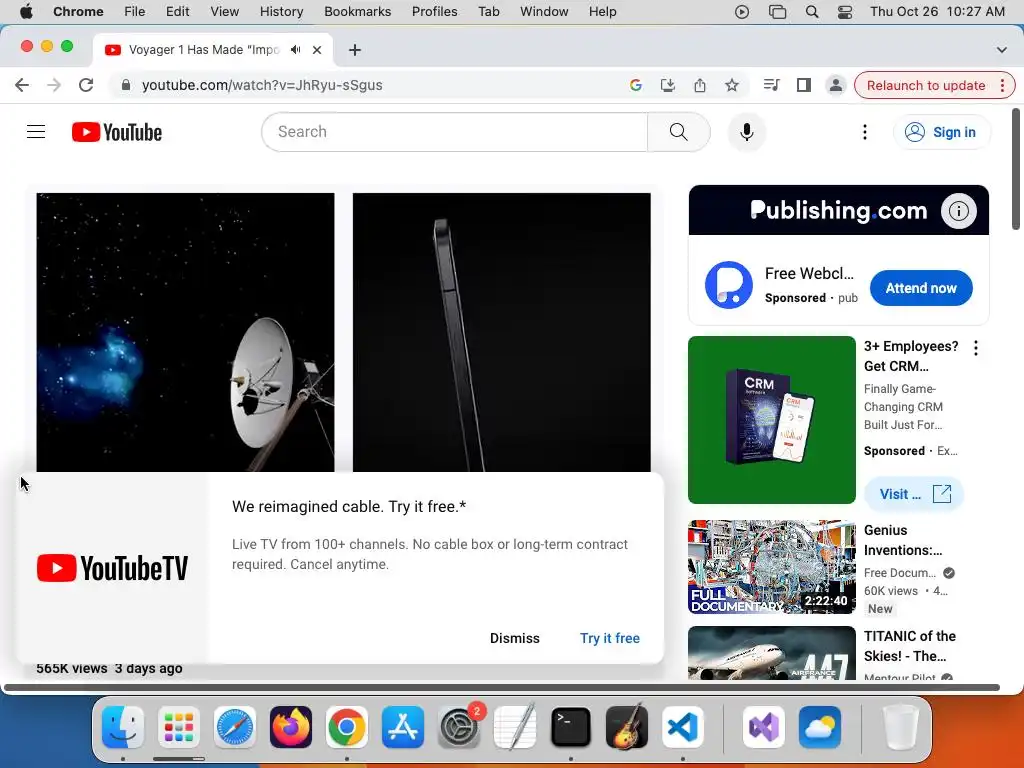Open the Tab menu
The width and height of the screenshot is (1024, 768).
point(488,12)
